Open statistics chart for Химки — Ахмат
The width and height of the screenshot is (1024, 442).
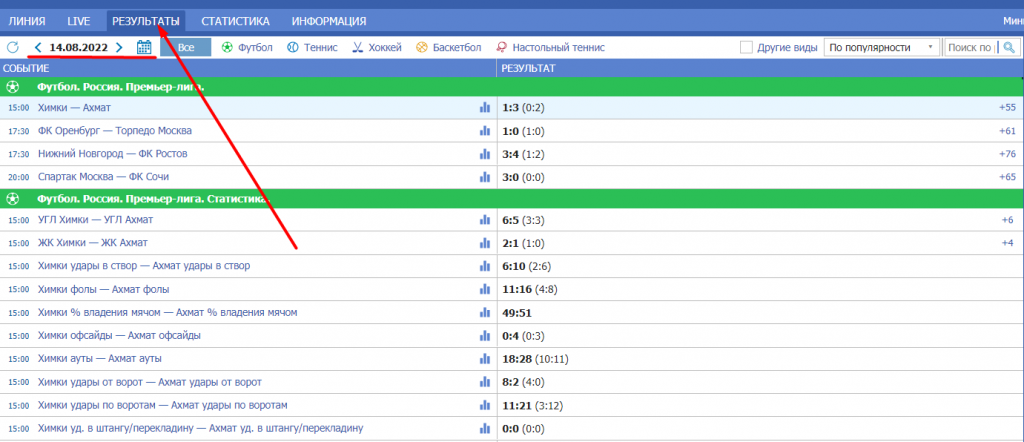coord(485,108)
